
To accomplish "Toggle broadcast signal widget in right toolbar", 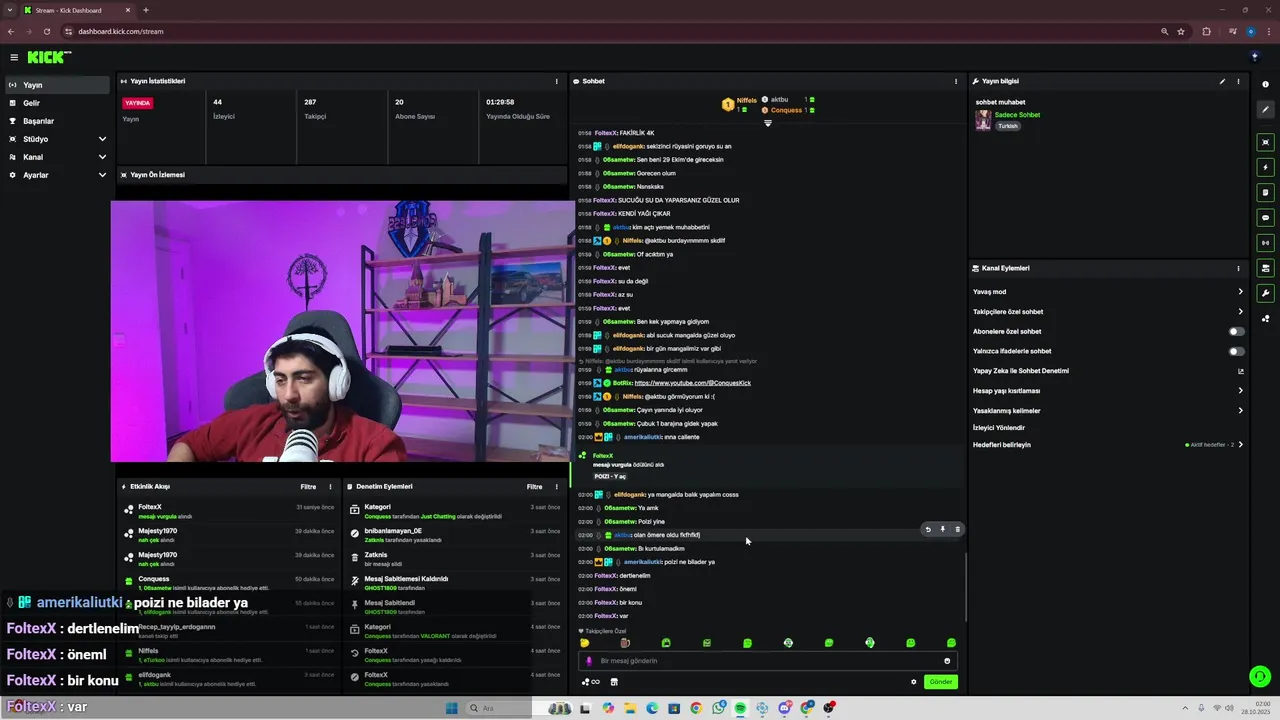I will click(1265, 242).
